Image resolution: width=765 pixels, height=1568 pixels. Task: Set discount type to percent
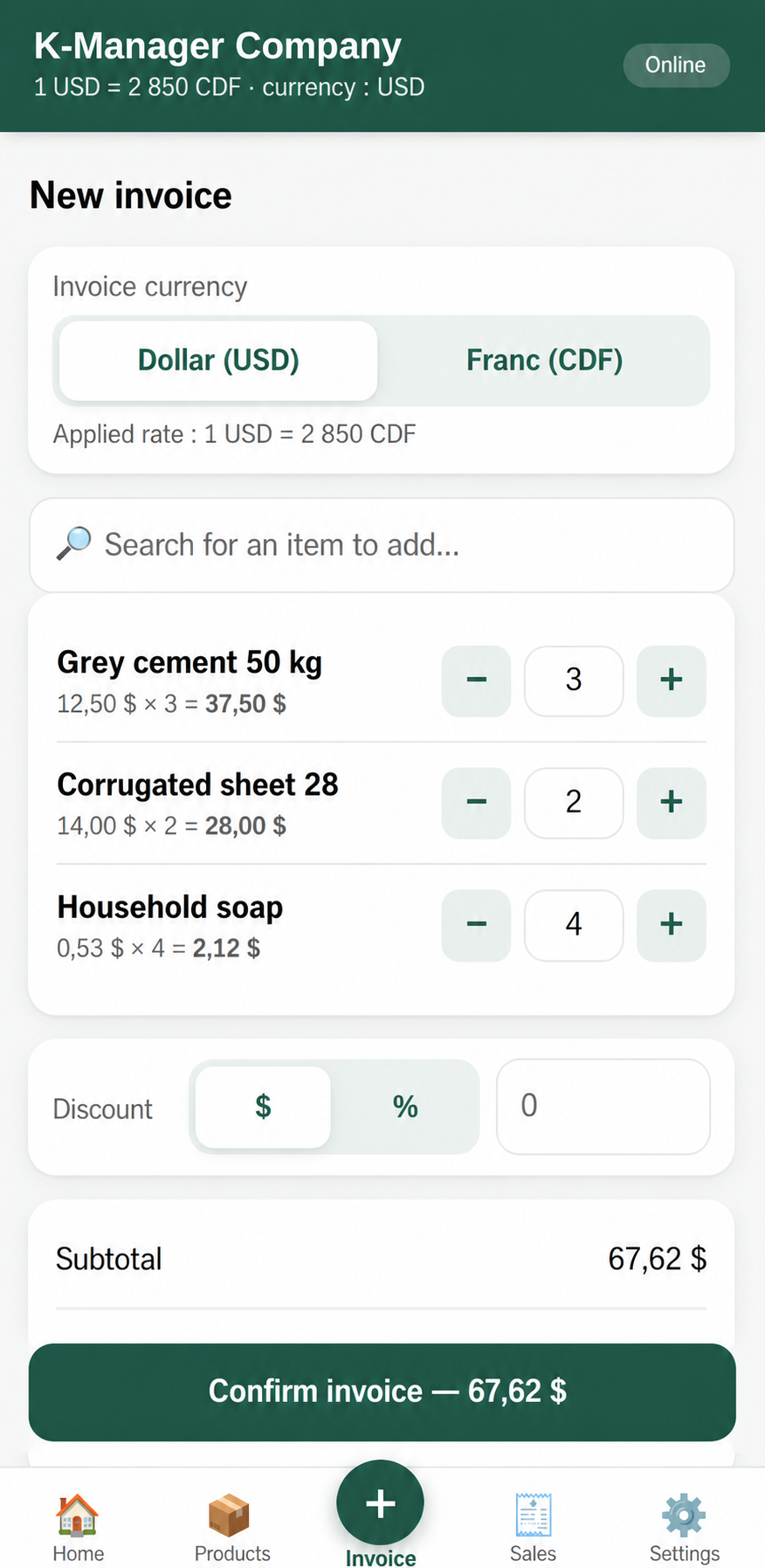[405, 1107]
